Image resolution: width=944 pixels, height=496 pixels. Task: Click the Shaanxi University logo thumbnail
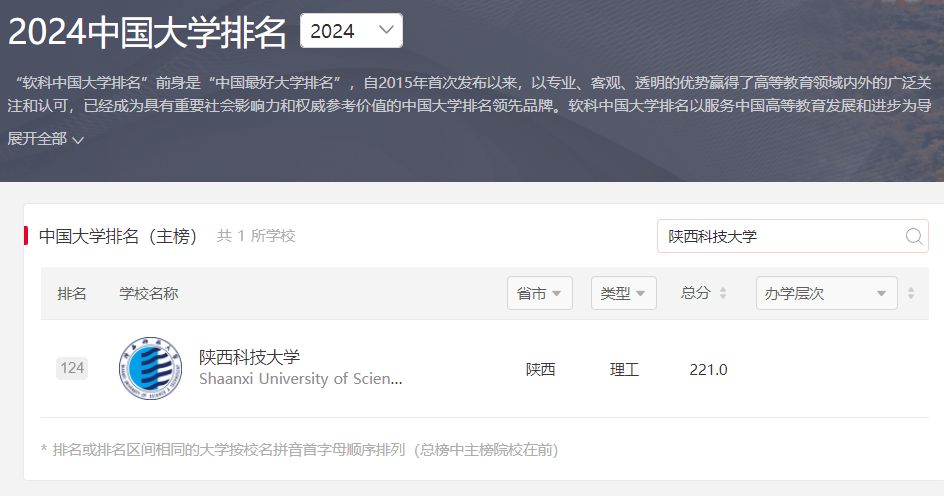tap(151, 368)
